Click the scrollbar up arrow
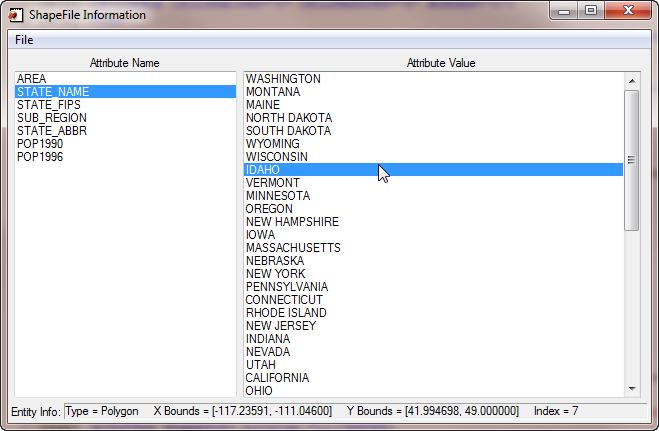The height and width of the screenshot is (431, 659). (x=632, y=81)
